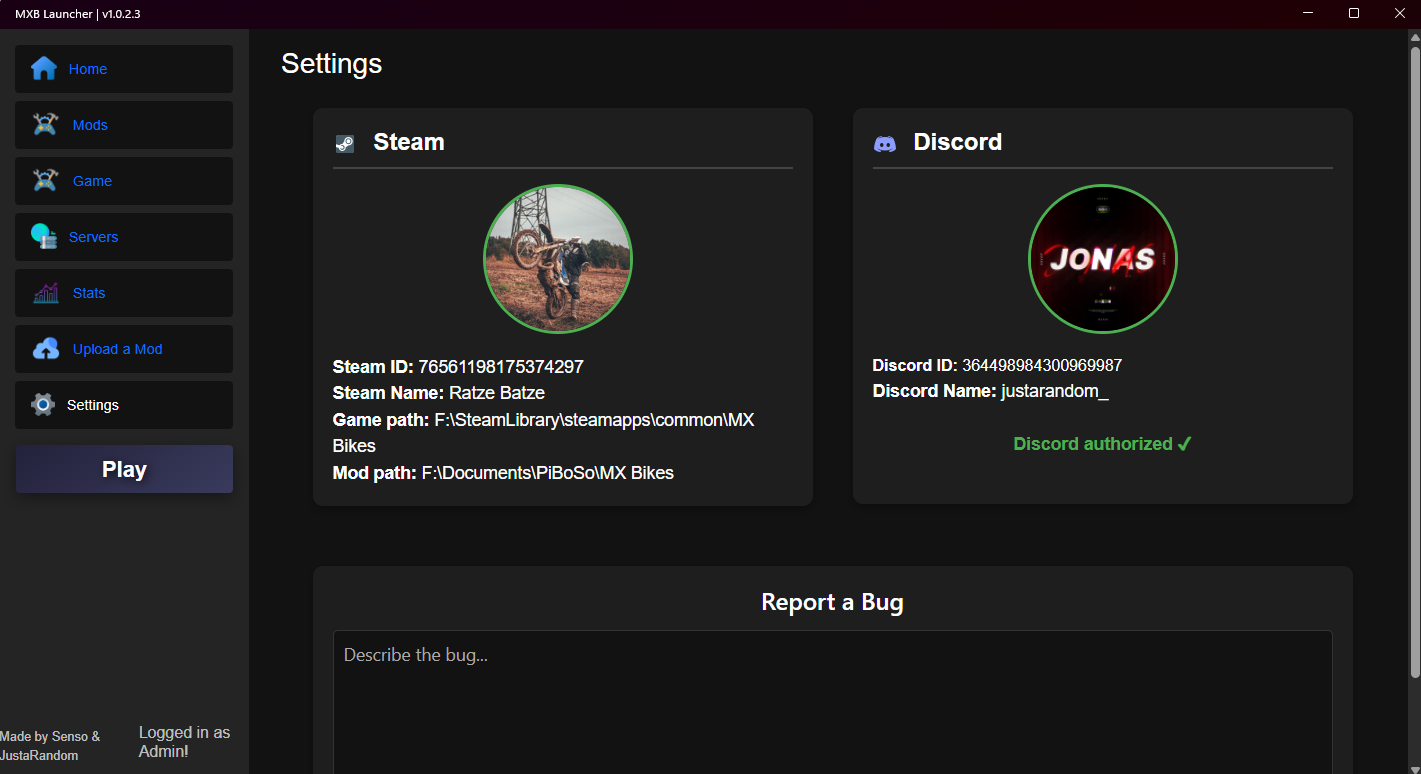
Task: Click the Upload a Mod cloud icon
Action: tap(45, 349)
